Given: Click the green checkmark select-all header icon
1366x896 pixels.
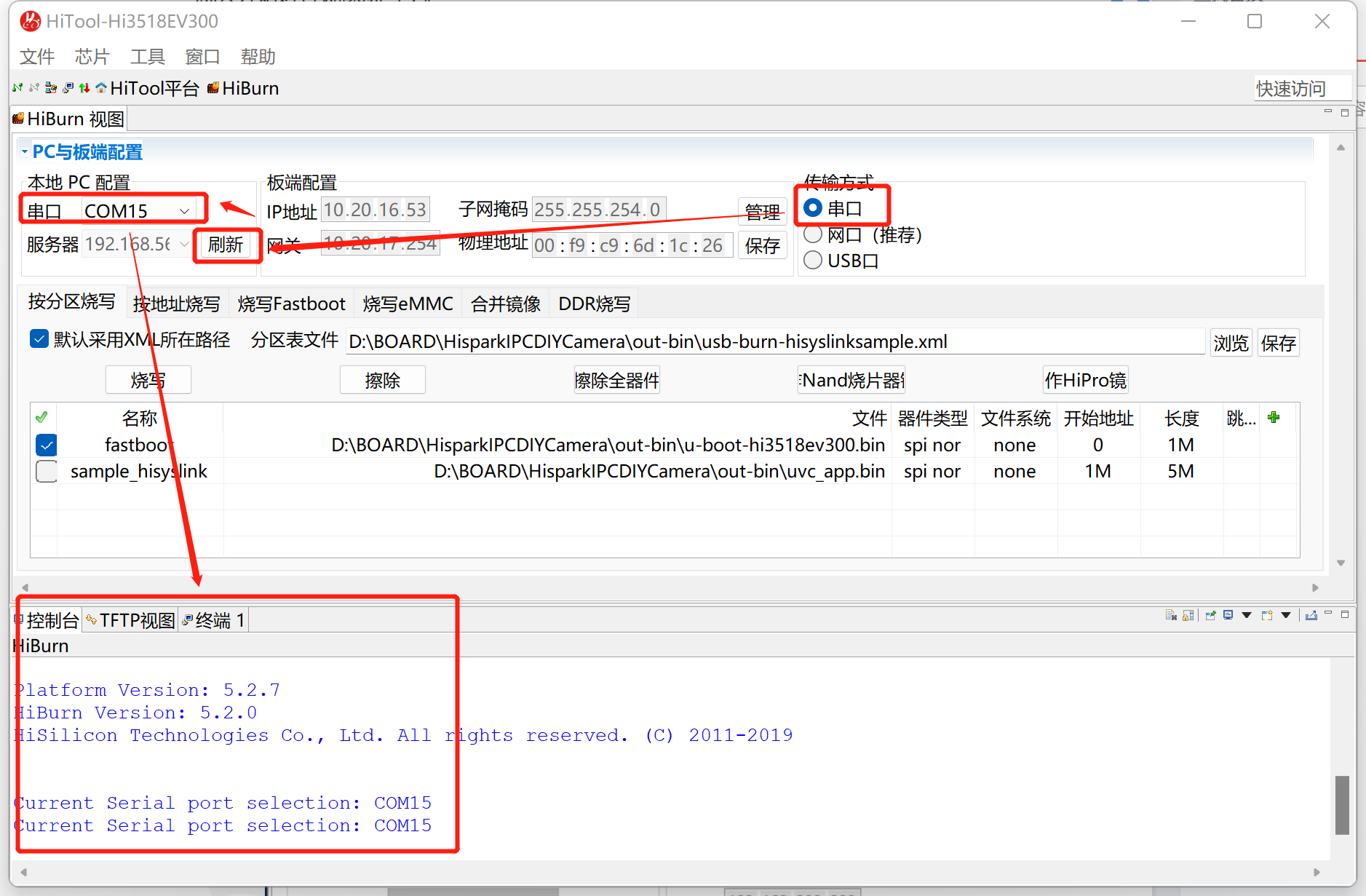Looking at the screenshot, I should (41, 417).
